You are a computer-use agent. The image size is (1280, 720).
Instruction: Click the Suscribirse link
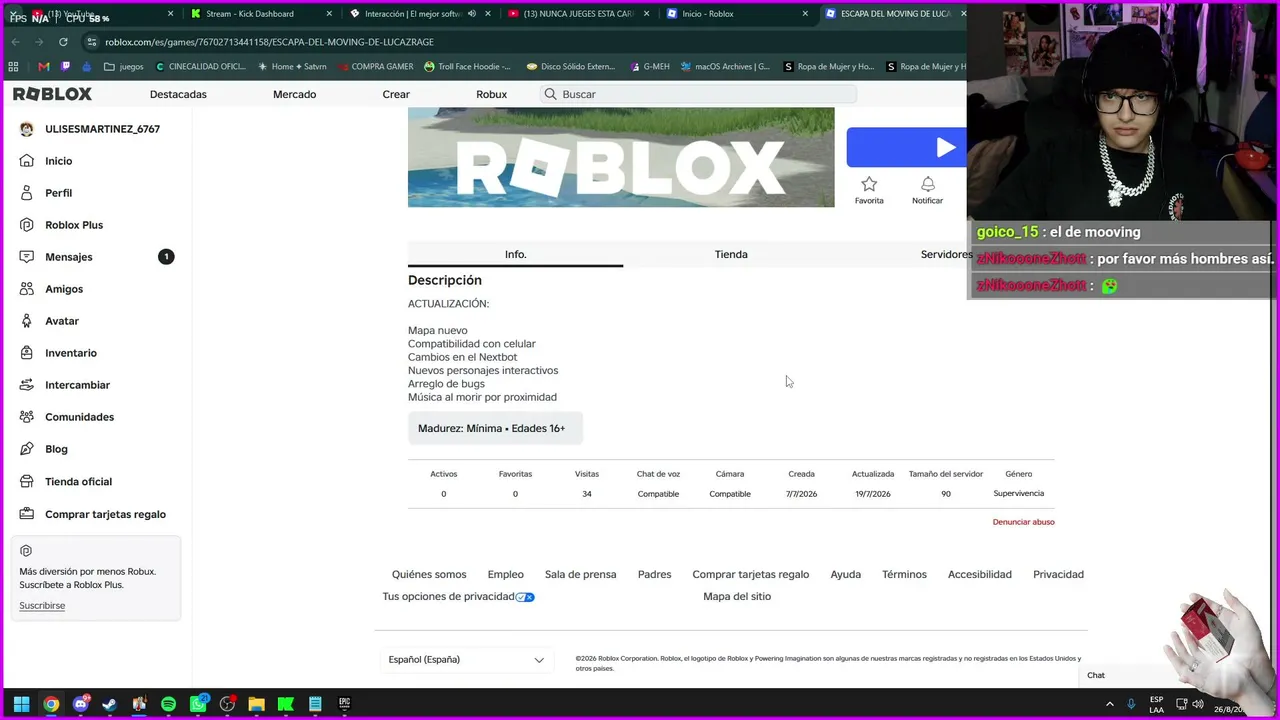[42, 606]
